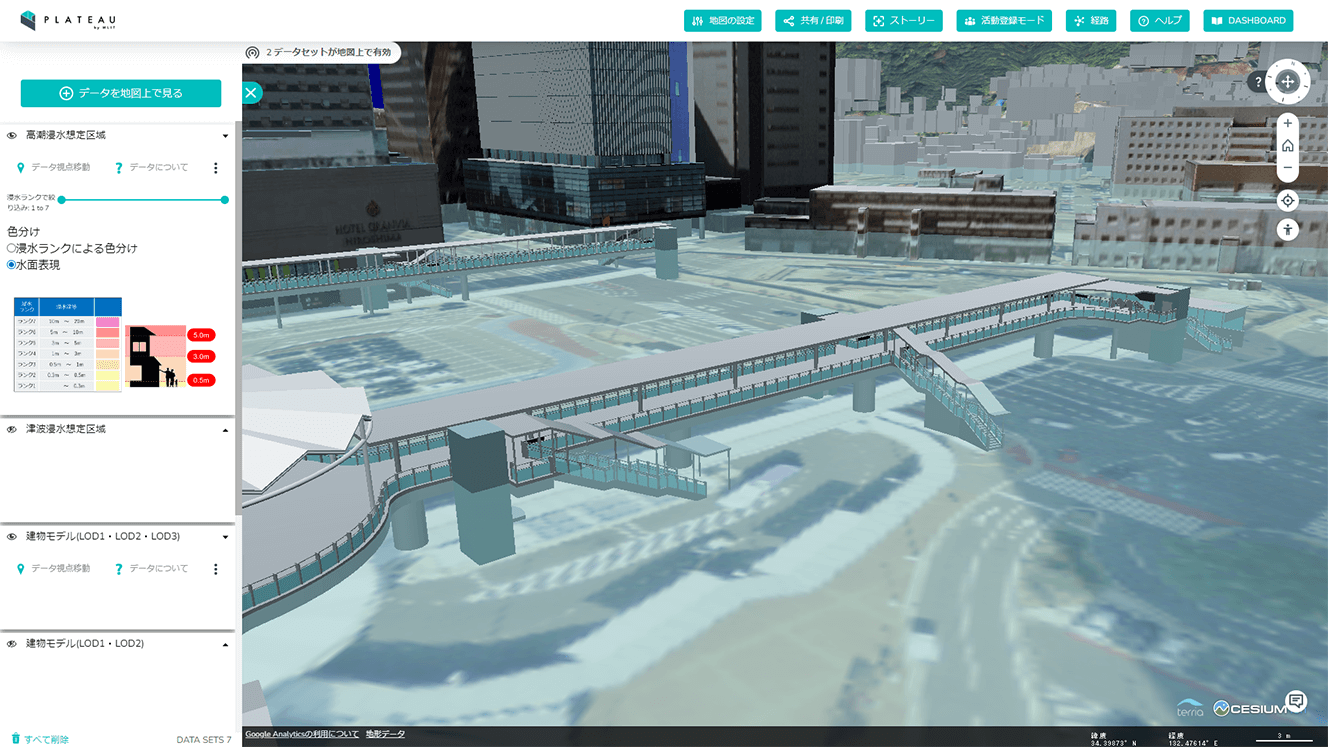
Task: Click the 高潮浸水想定区域 layer title
Action: tap(66, 135)
